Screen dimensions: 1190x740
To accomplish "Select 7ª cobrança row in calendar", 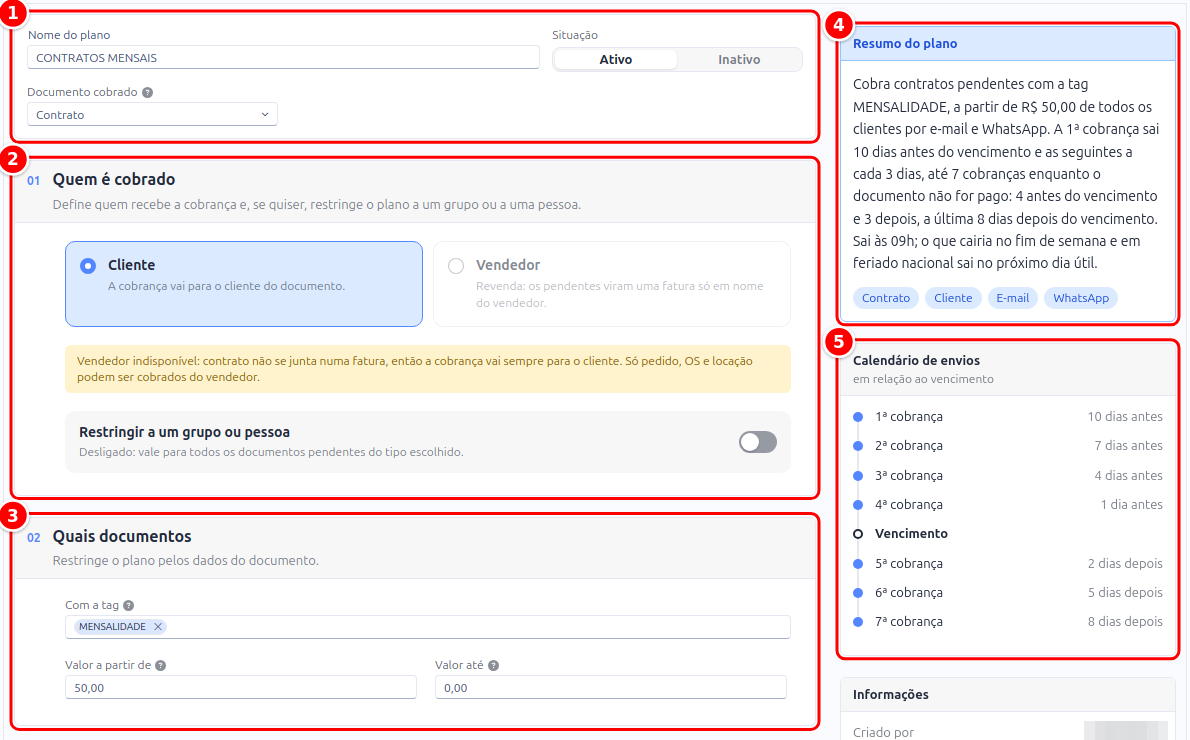I will pos(1008,622).
